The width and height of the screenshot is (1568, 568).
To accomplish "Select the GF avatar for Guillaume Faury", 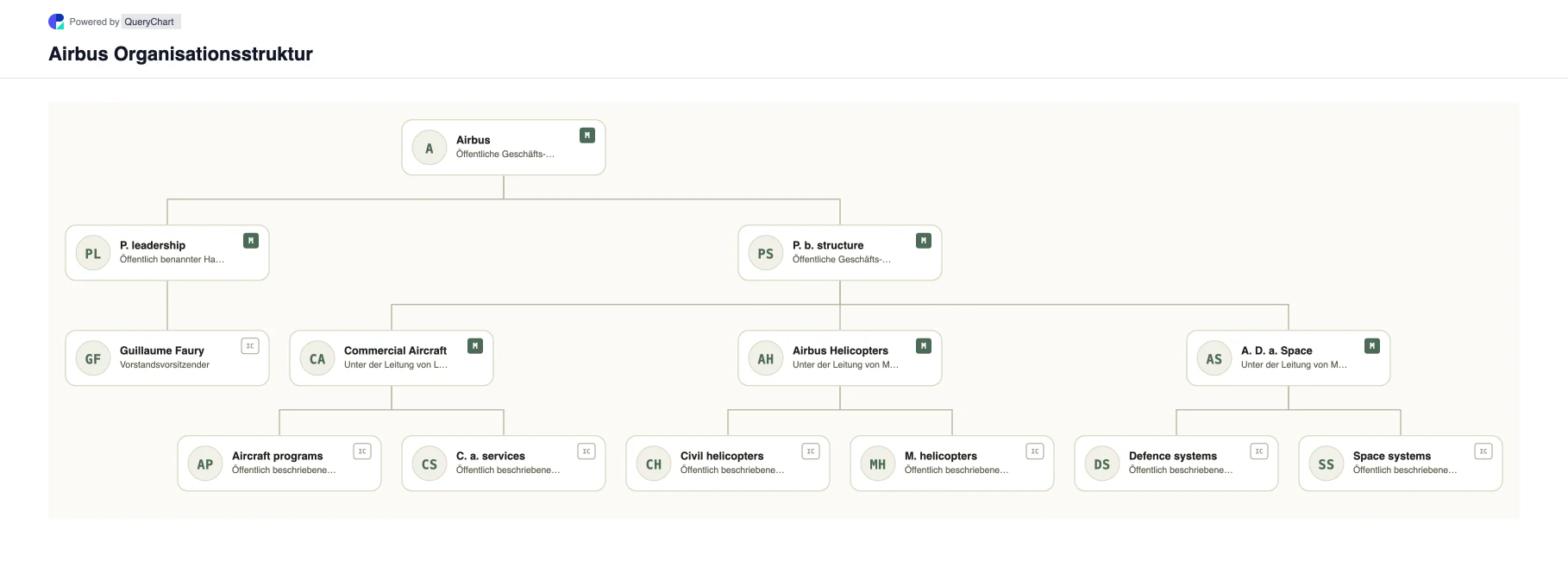I will [93, 359].
